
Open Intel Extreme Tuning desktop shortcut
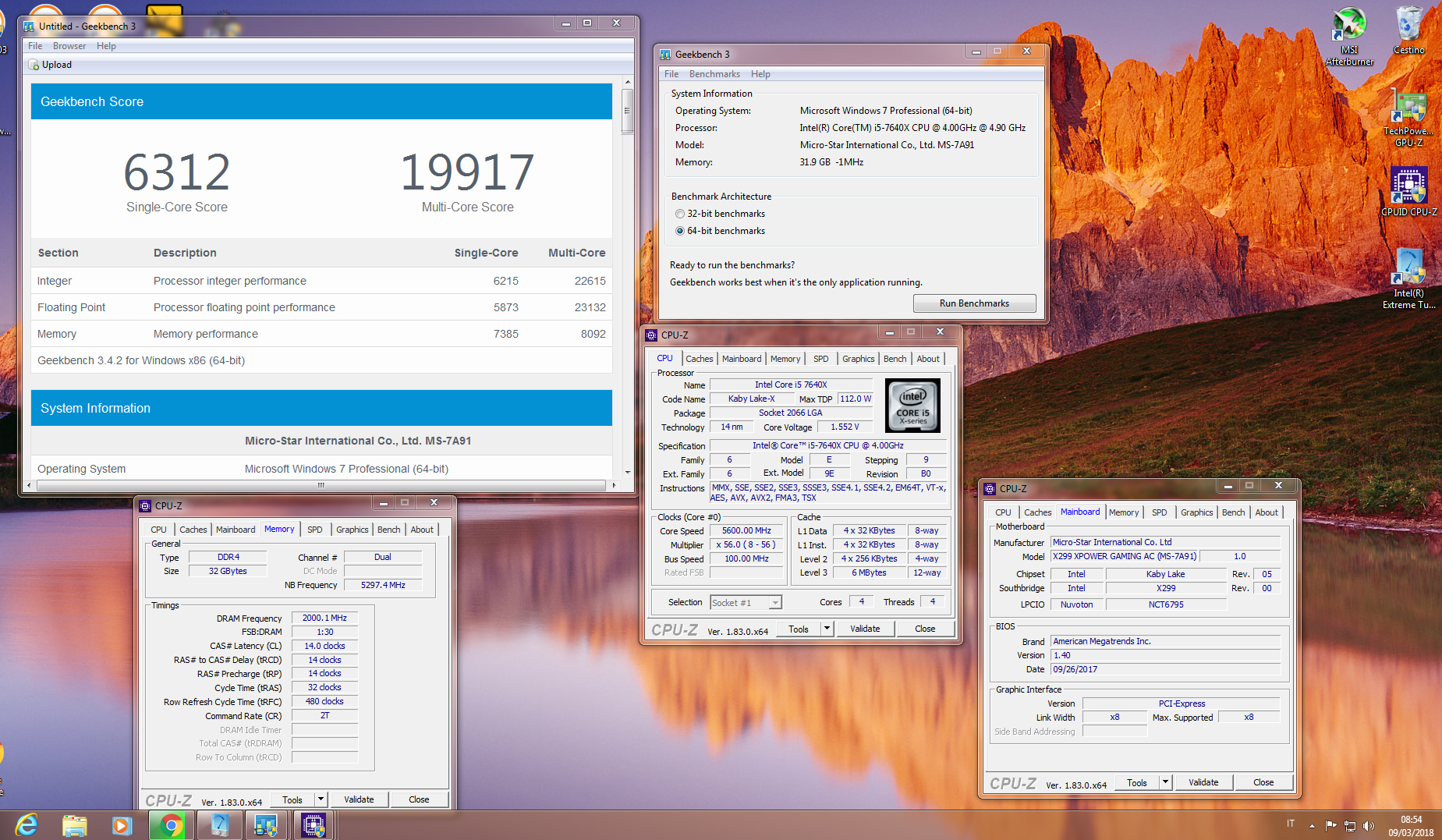coord(1408,278)
